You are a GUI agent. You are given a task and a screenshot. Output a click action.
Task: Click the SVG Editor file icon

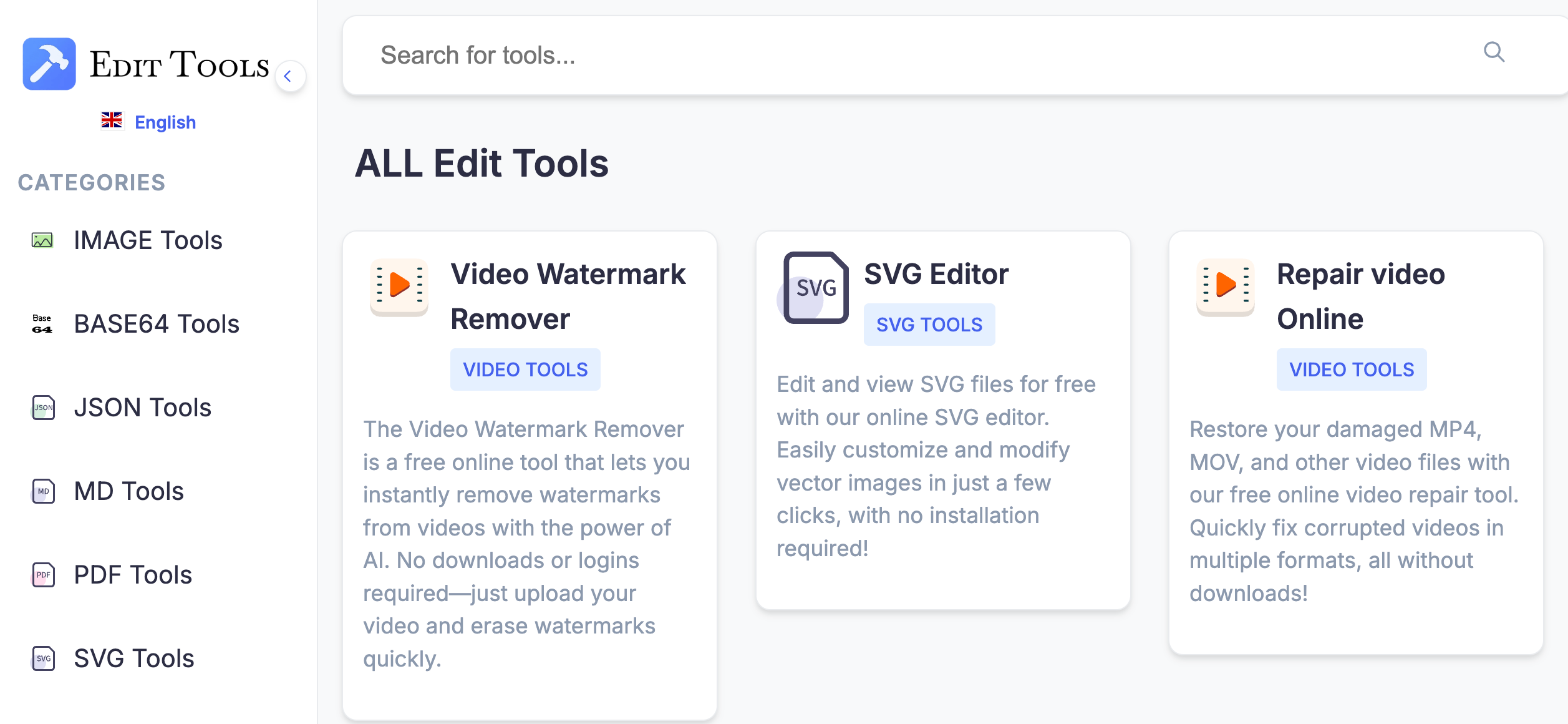pyautogui.click(x=815, y=288)
